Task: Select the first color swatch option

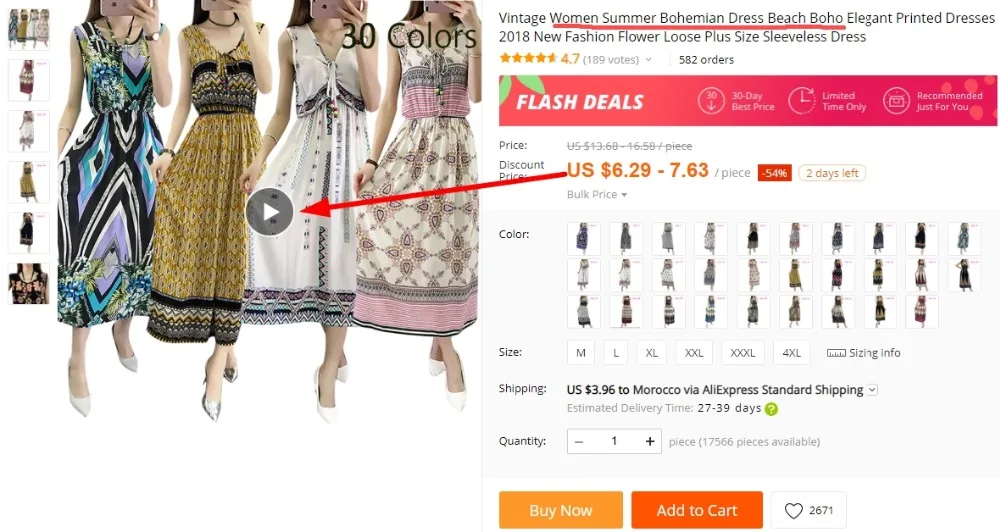Action: 583,239
